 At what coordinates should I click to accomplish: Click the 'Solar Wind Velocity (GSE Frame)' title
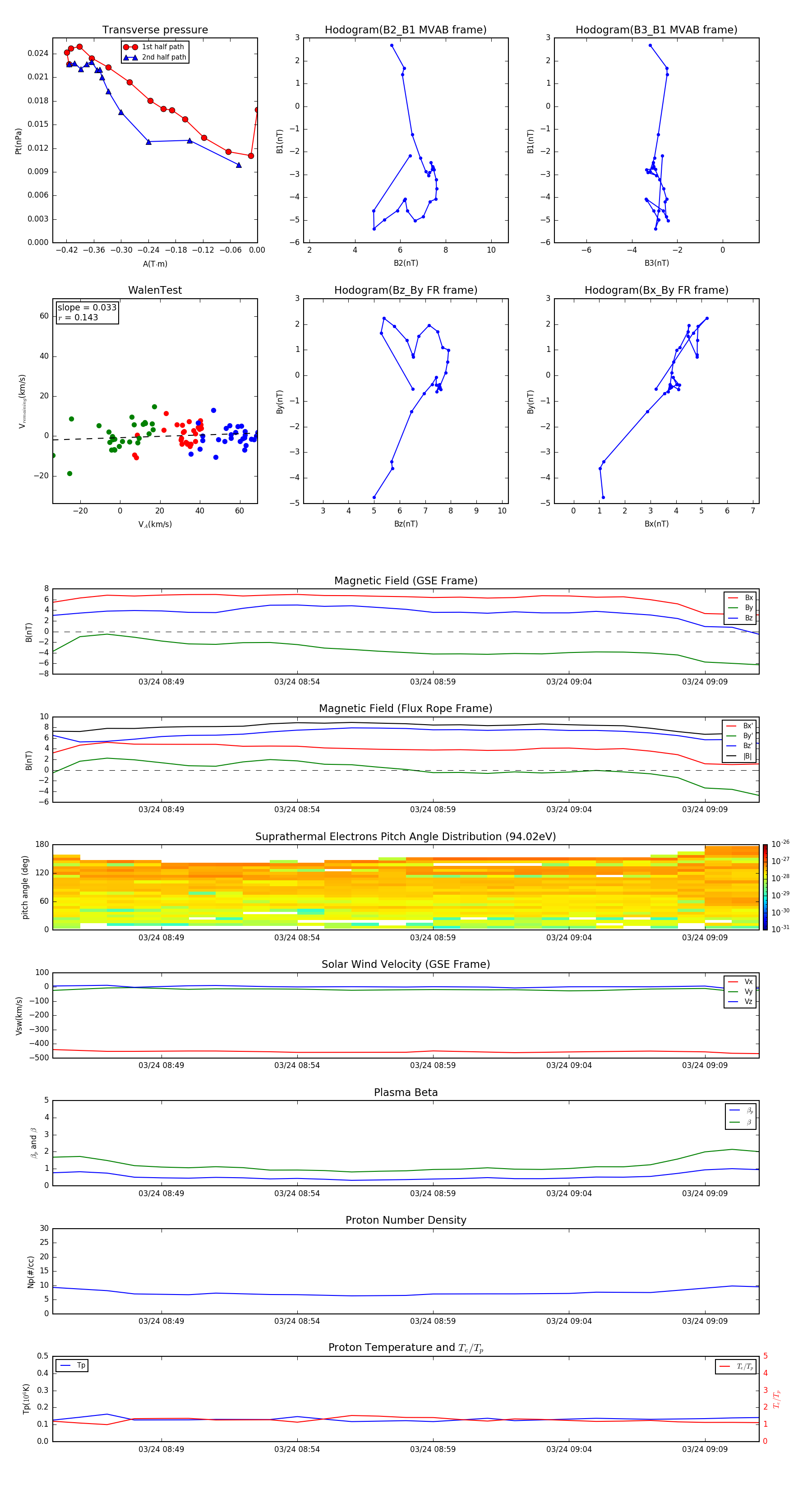406,964
